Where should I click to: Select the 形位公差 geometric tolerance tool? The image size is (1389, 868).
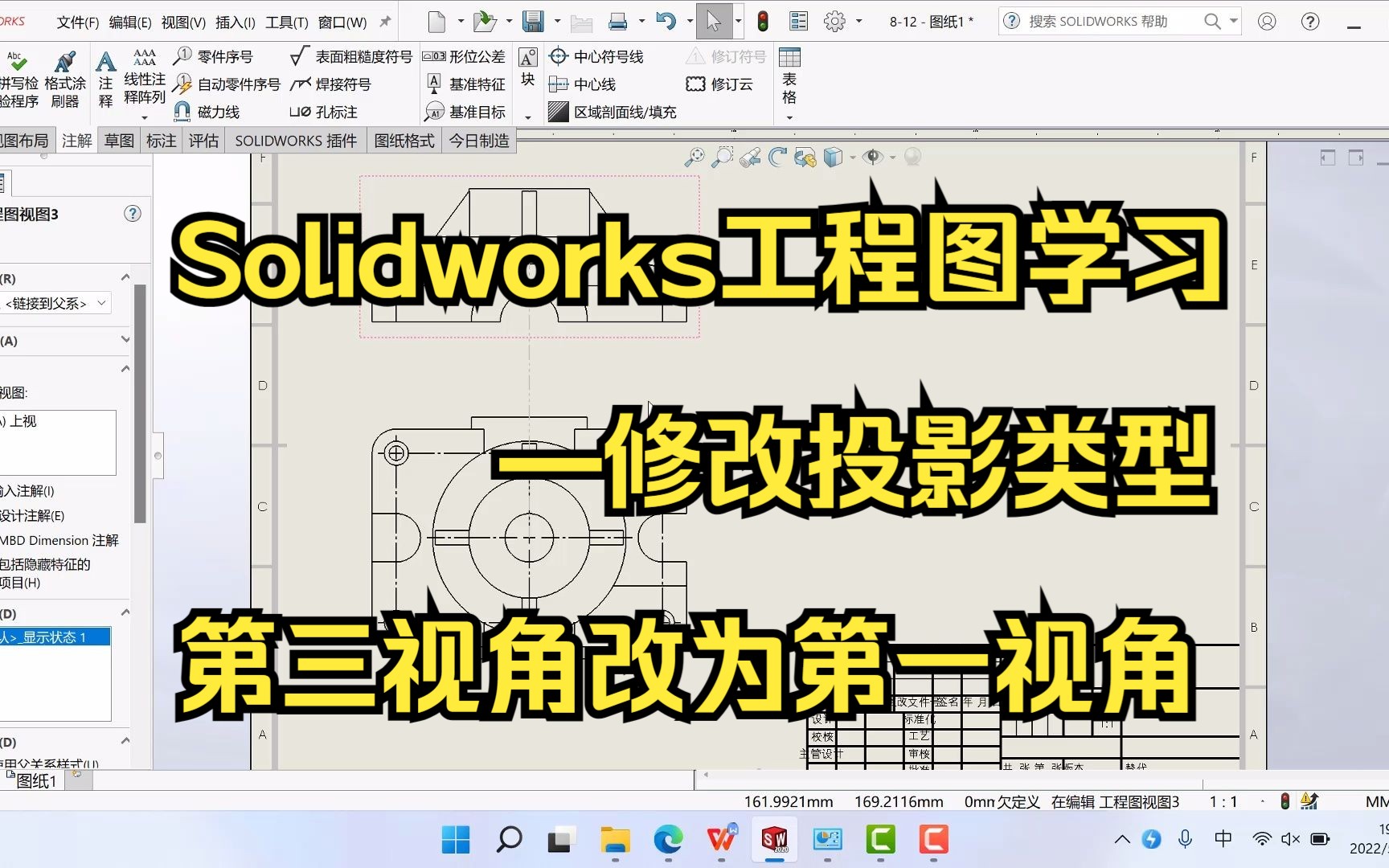pos(465,56)
